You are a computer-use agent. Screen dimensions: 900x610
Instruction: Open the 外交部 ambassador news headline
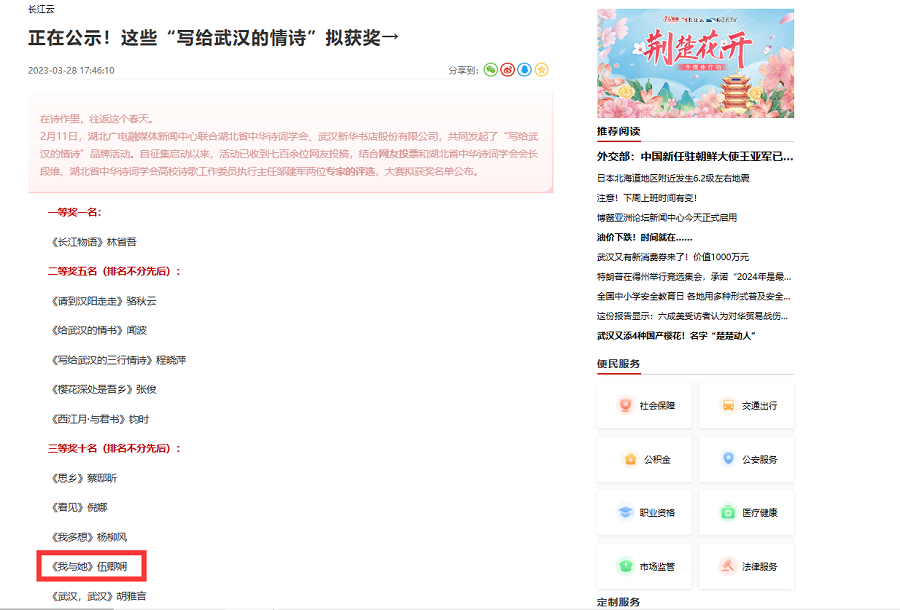coord(695,157)
